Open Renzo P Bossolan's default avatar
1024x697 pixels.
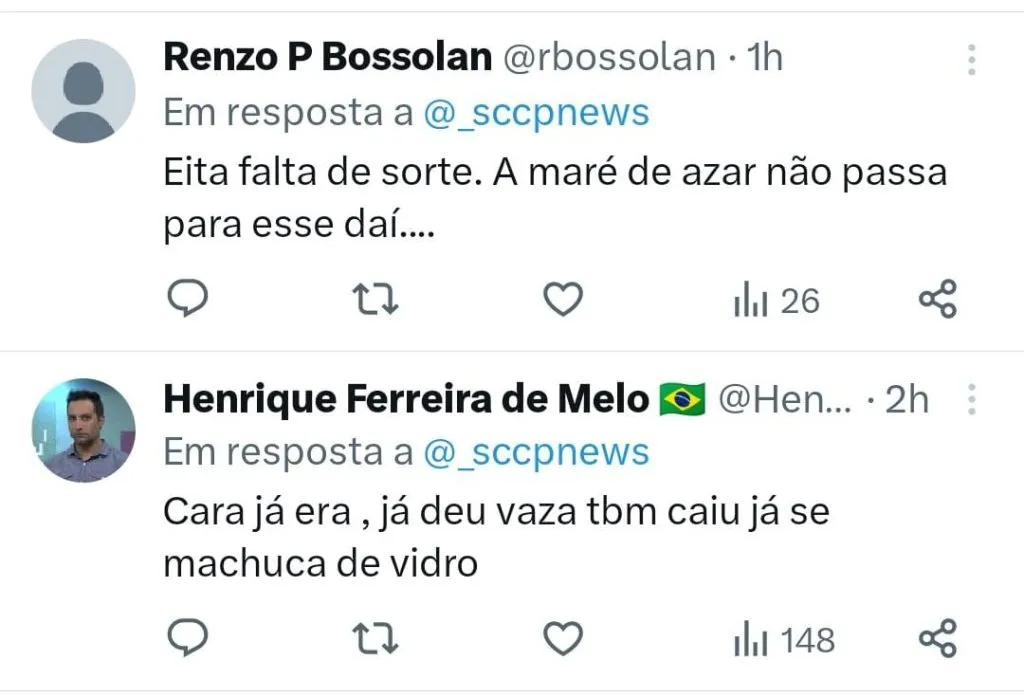pyautogui.click(x=83, y=91)
